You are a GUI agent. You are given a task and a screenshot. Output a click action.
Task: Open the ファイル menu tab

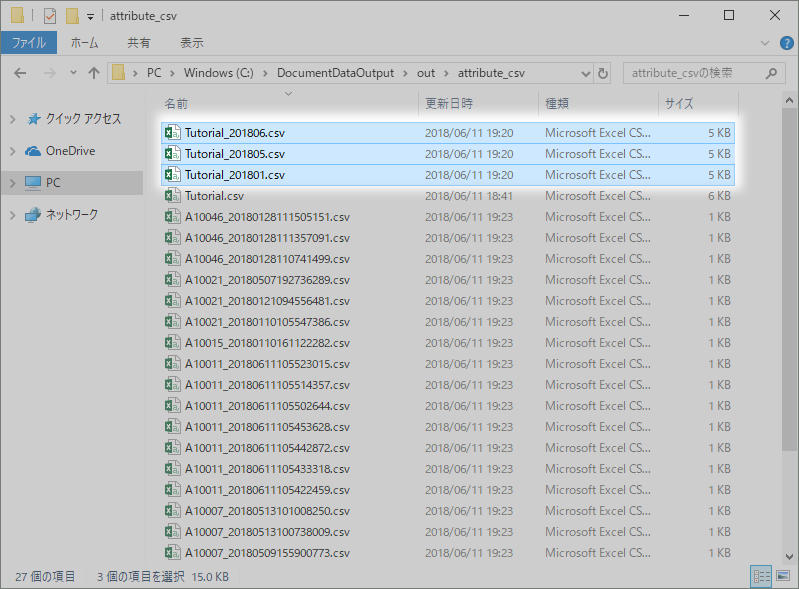tap(29, 43)
